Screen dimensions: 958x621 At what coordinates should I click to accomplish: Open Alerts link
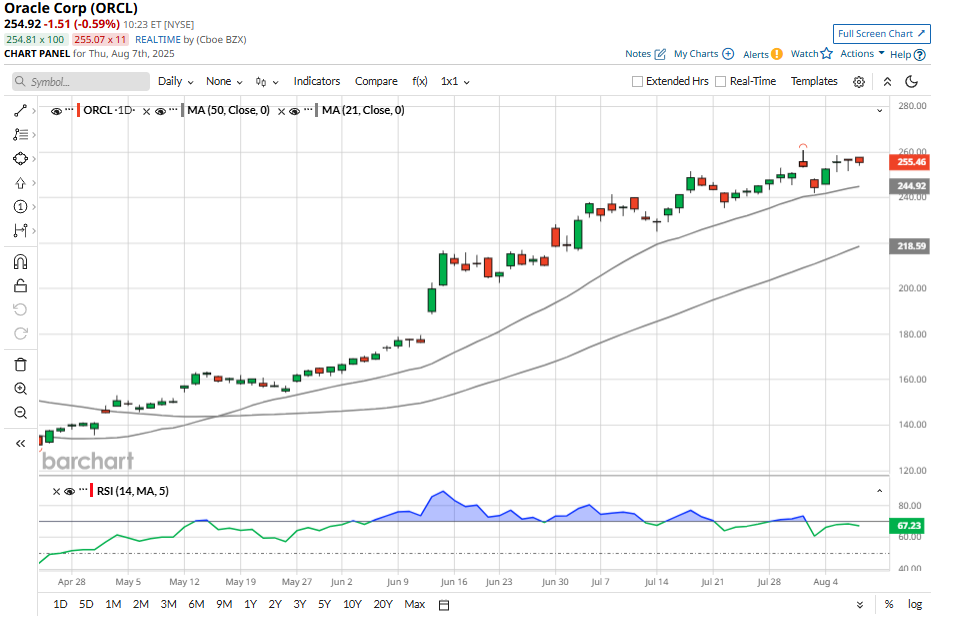(762, 54)
